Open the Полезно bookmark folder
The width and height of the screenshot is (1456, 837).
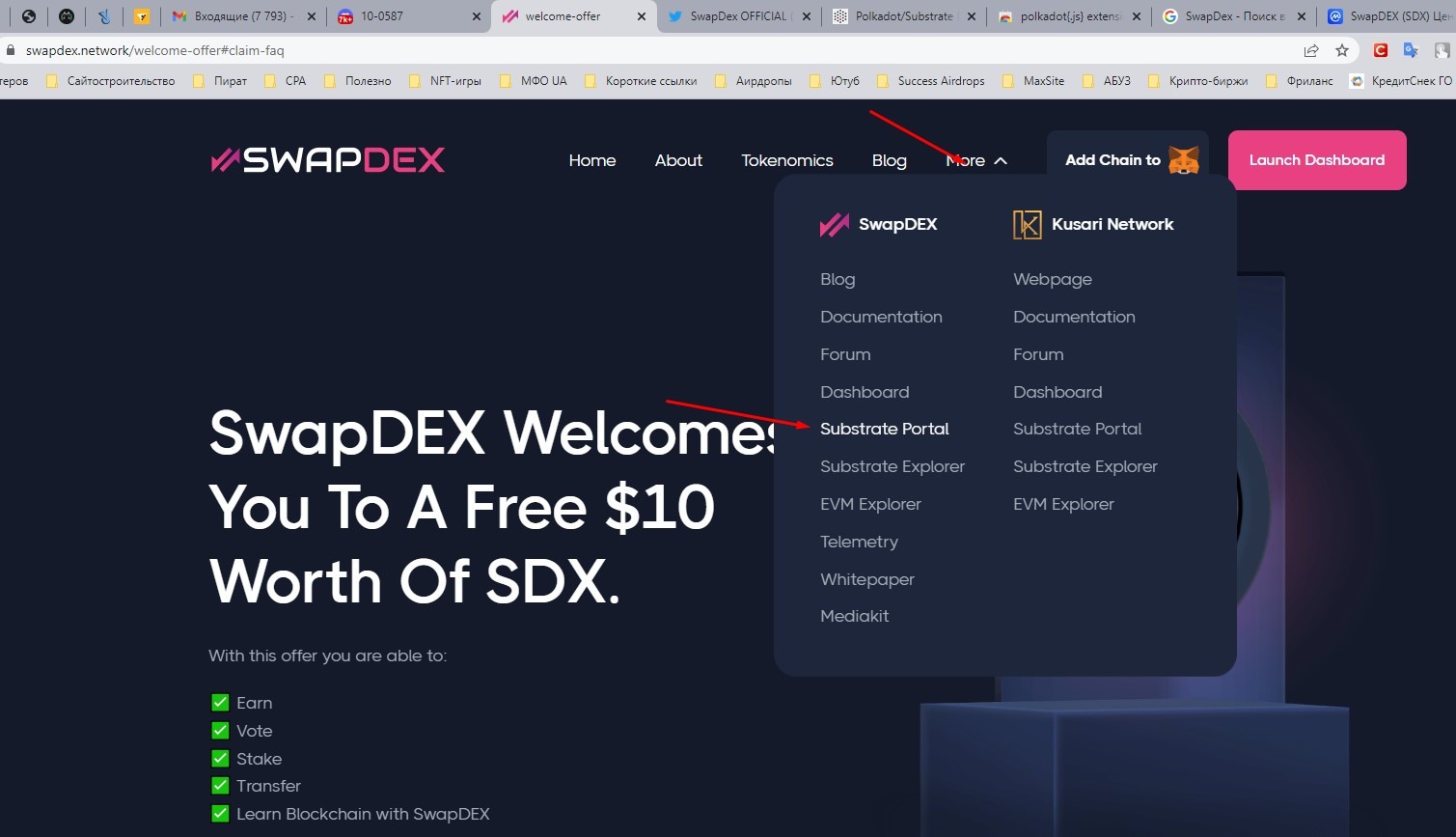point(358,81)
